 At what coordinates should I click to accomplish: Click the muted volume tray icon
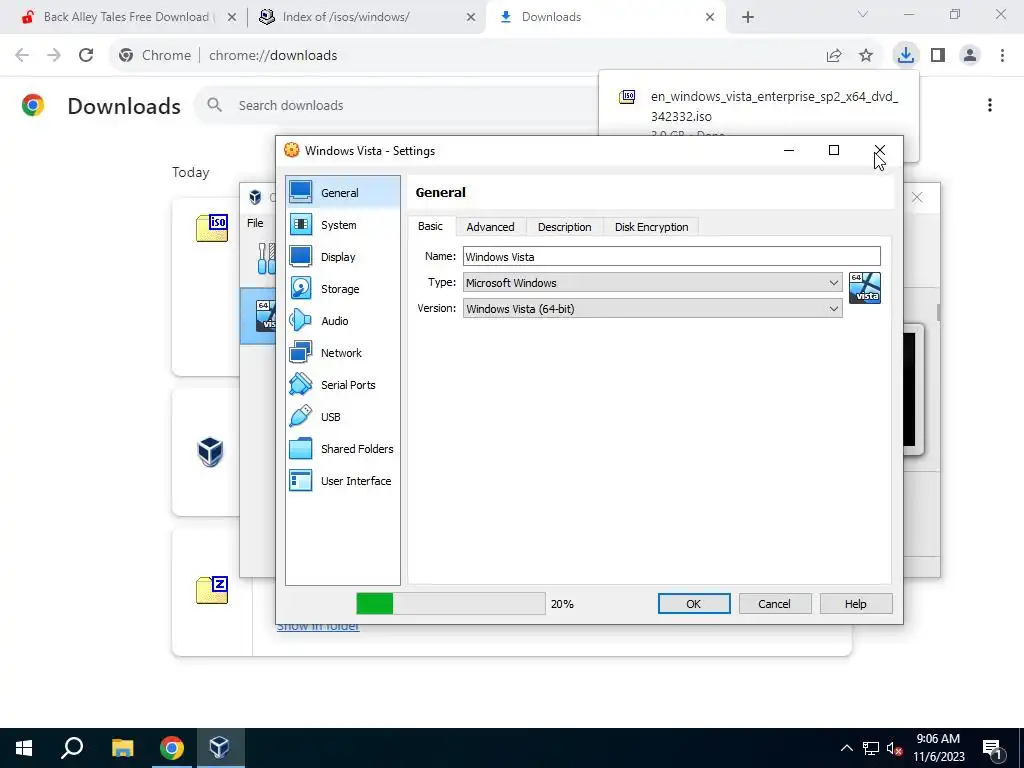tap(895, 748)
